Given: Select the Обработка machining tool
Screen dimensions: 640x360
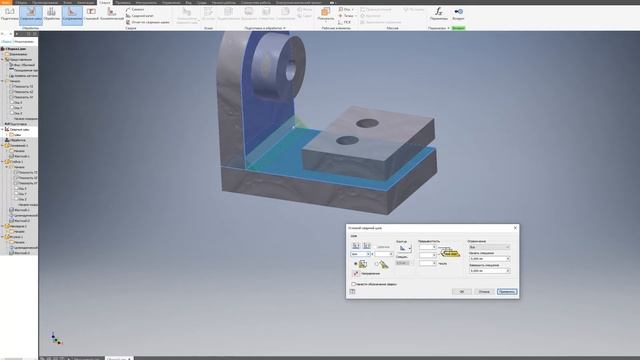Looking at the screenshot, I should tap(51, 14).
